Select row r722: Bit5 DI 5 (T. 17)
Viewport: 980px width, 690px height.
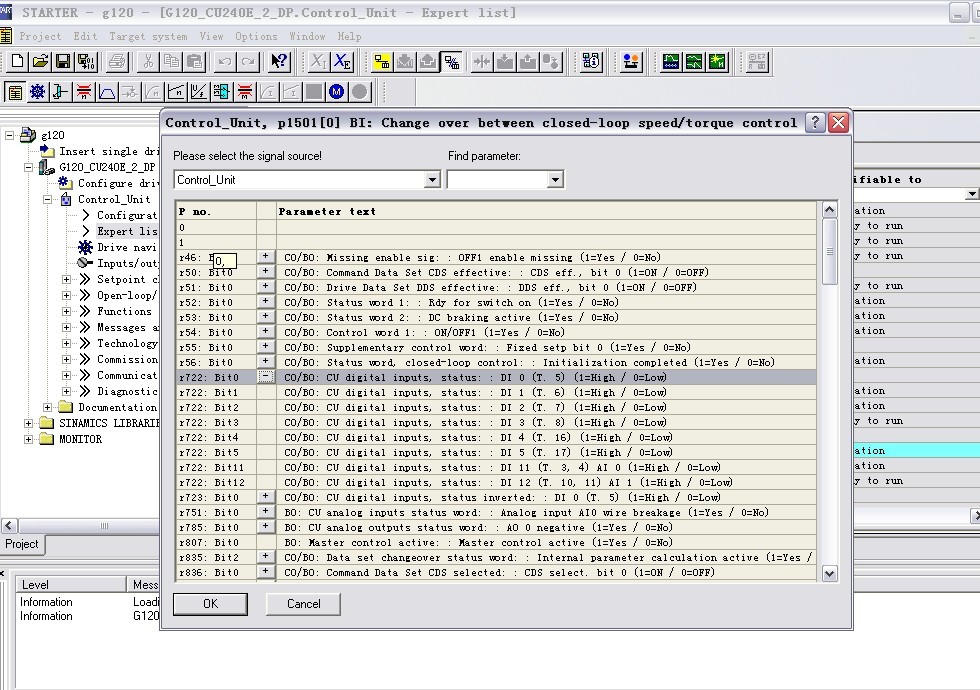tap(497, 452)
